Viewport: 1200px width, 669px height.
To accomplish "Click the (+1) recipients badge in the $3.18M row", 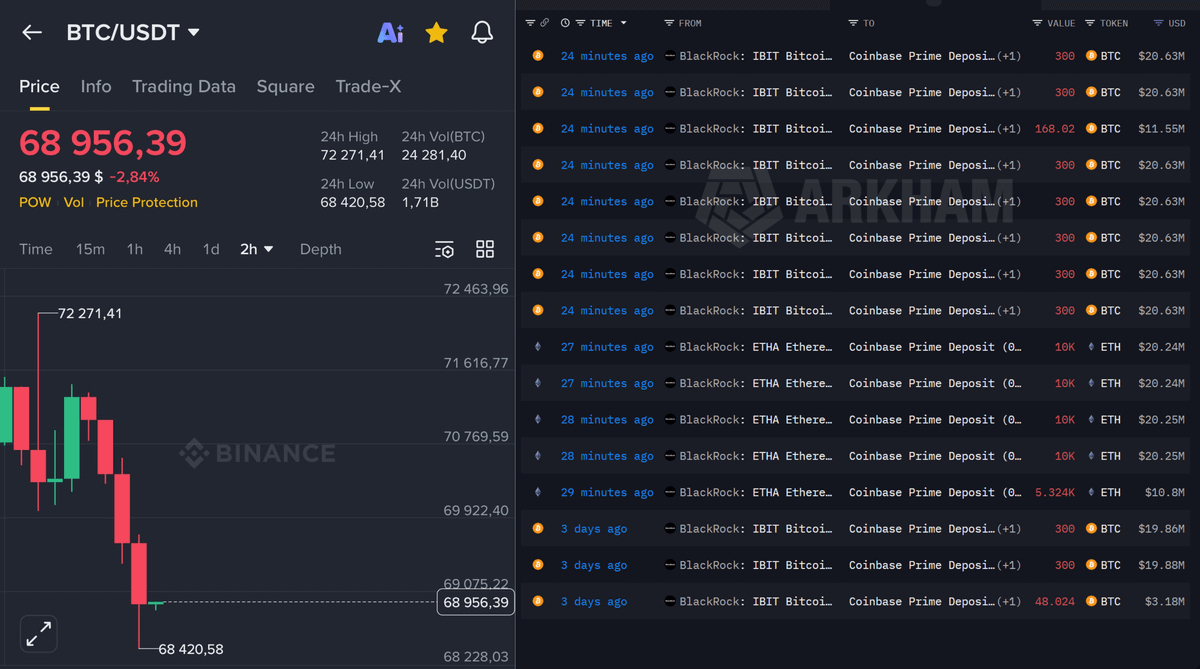I will pyautogui.click(x=1010, y=601).
